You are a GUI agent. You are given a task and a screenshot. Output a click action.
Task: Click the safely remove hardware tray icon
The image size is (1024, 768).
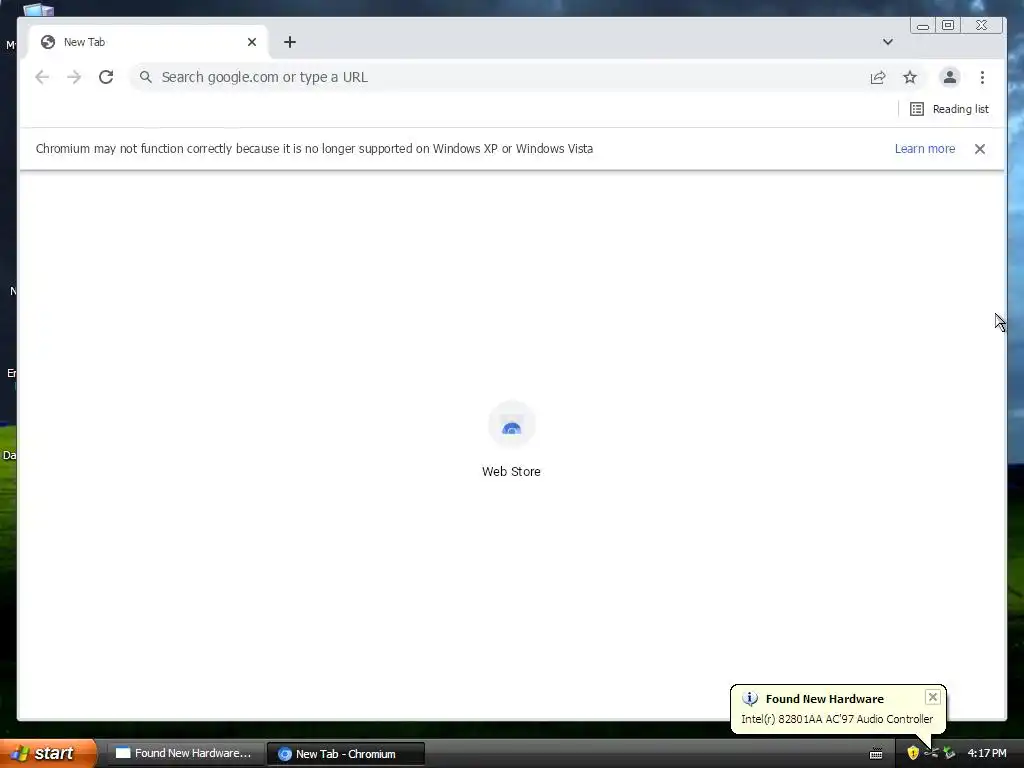coord(949,753)
